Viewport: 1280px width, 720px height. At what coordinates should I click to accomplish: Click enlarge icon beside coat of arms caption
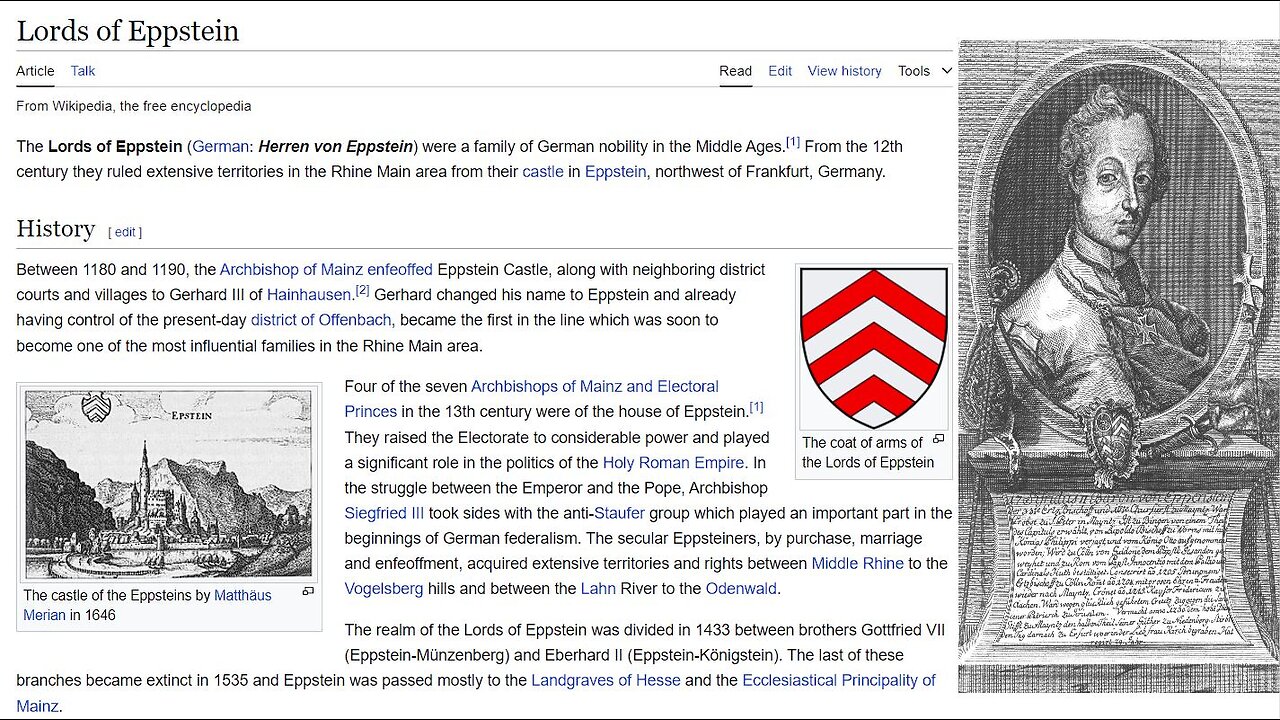[x=938, y=439]
